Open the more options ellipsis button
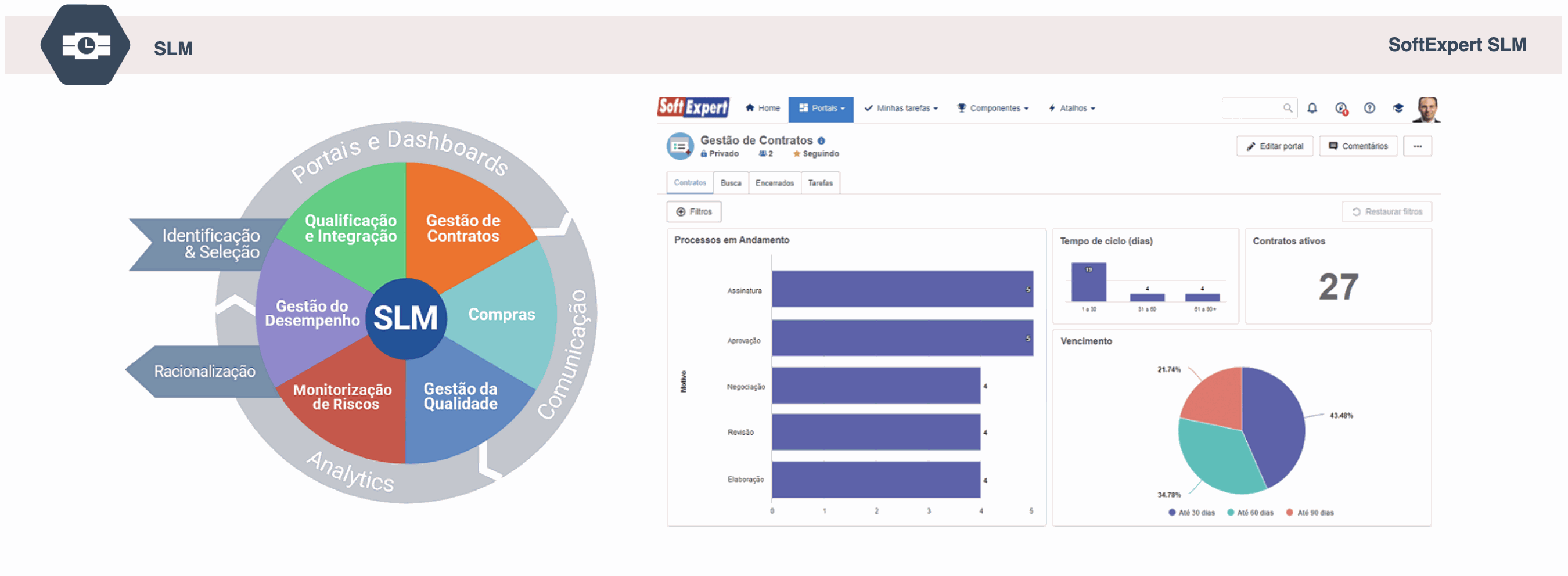The image size is (1568, 576). pos(1418,146)
